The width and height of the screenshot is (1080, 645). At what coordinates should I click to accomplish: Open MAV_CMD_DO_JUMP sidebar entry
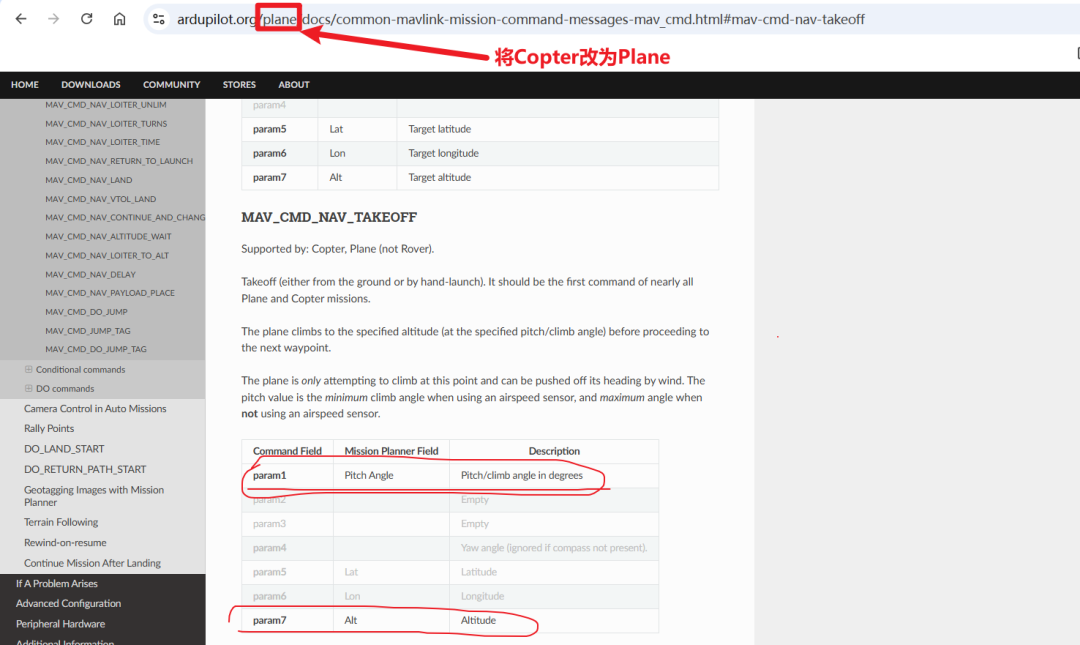(x=87, y=312)
